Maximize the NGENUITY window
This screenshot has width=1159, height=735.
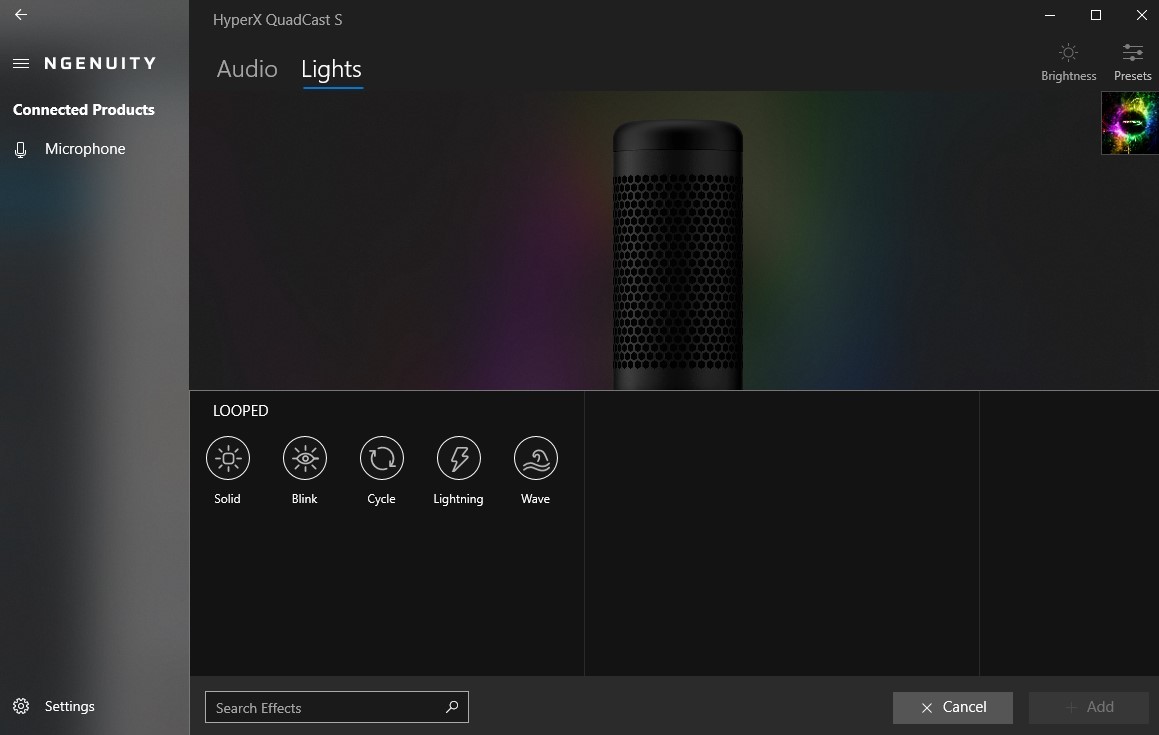(1095, 15)
